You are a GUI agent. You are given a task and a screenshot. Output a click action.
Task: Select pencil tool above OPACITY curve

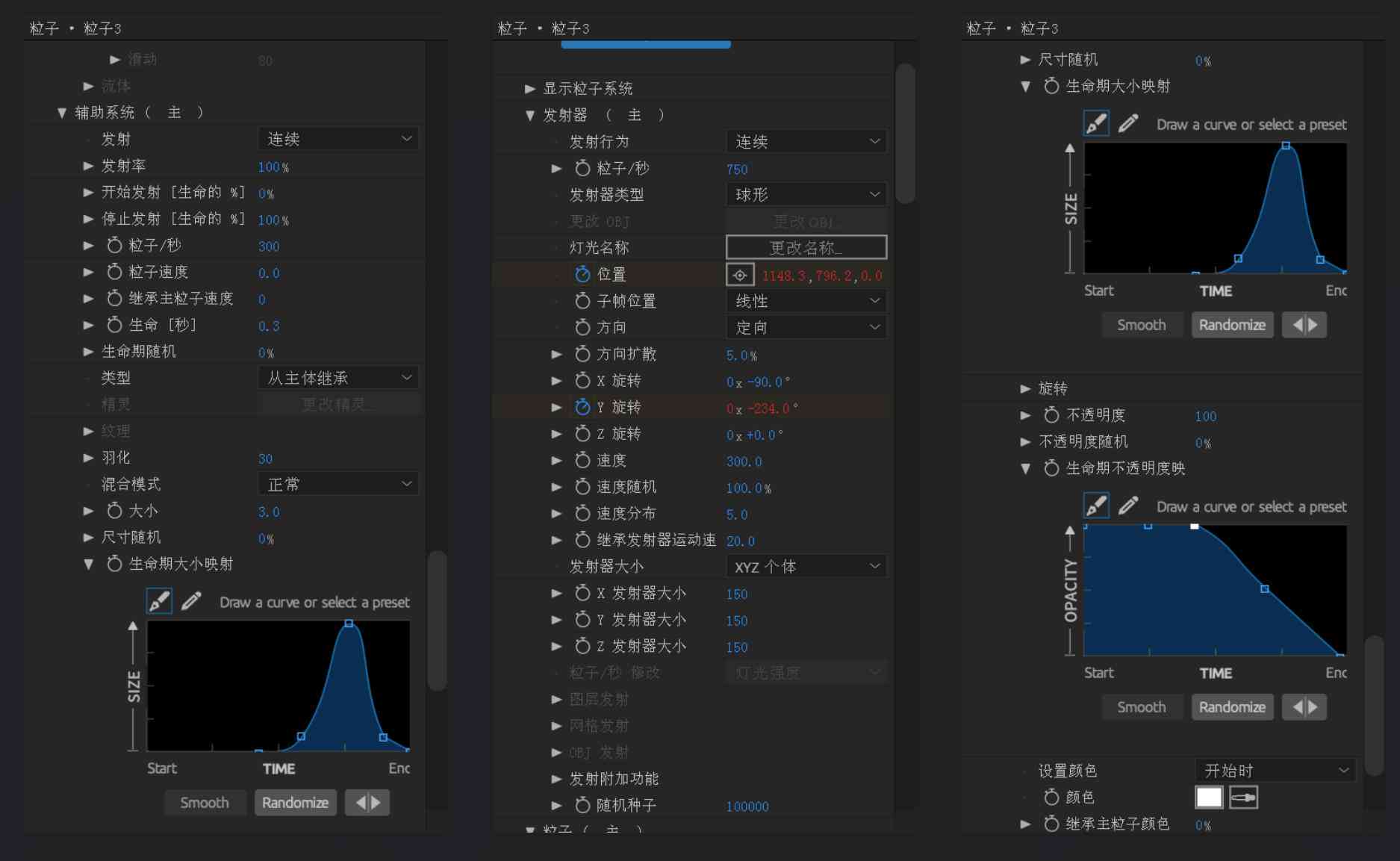(x=1128, y=506)
